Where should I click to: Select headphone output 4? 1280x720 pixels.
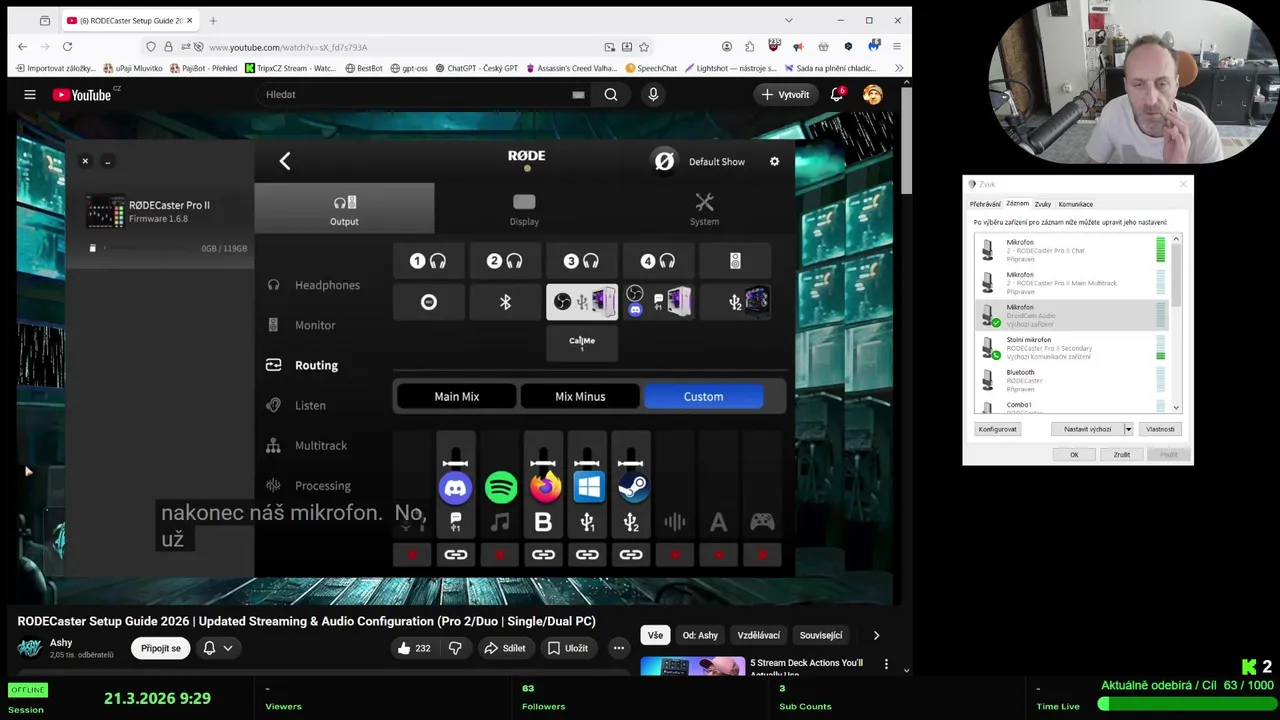[658, 261]
